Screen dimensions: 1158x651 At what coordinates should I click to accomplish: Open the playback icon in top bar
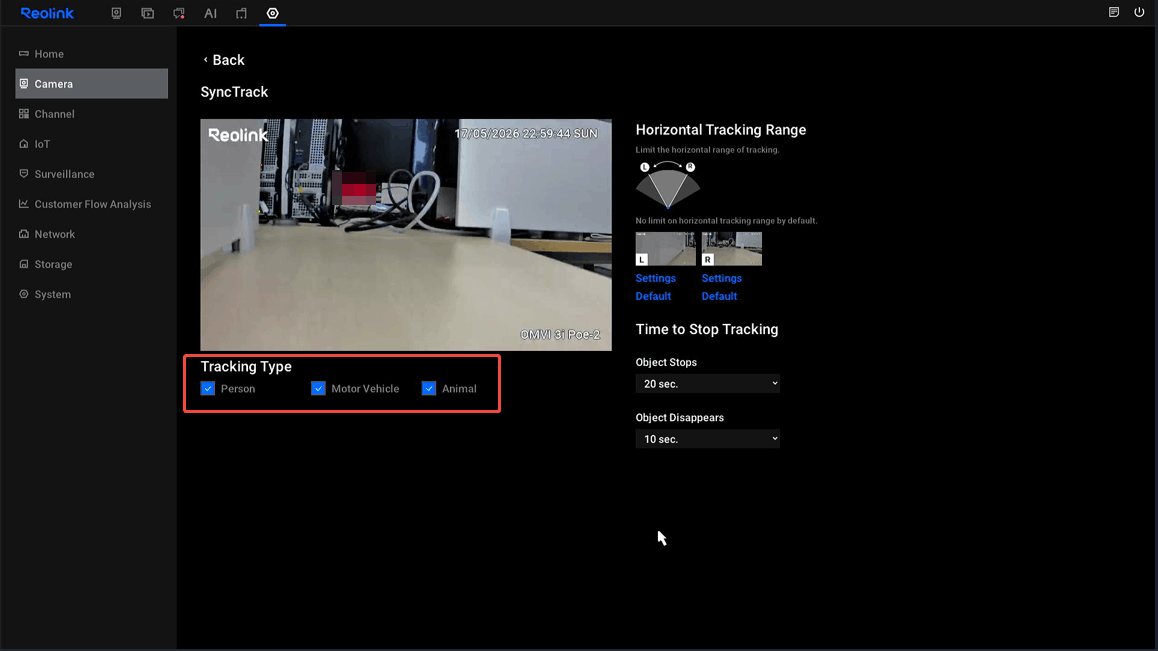(x=148, y=13)
